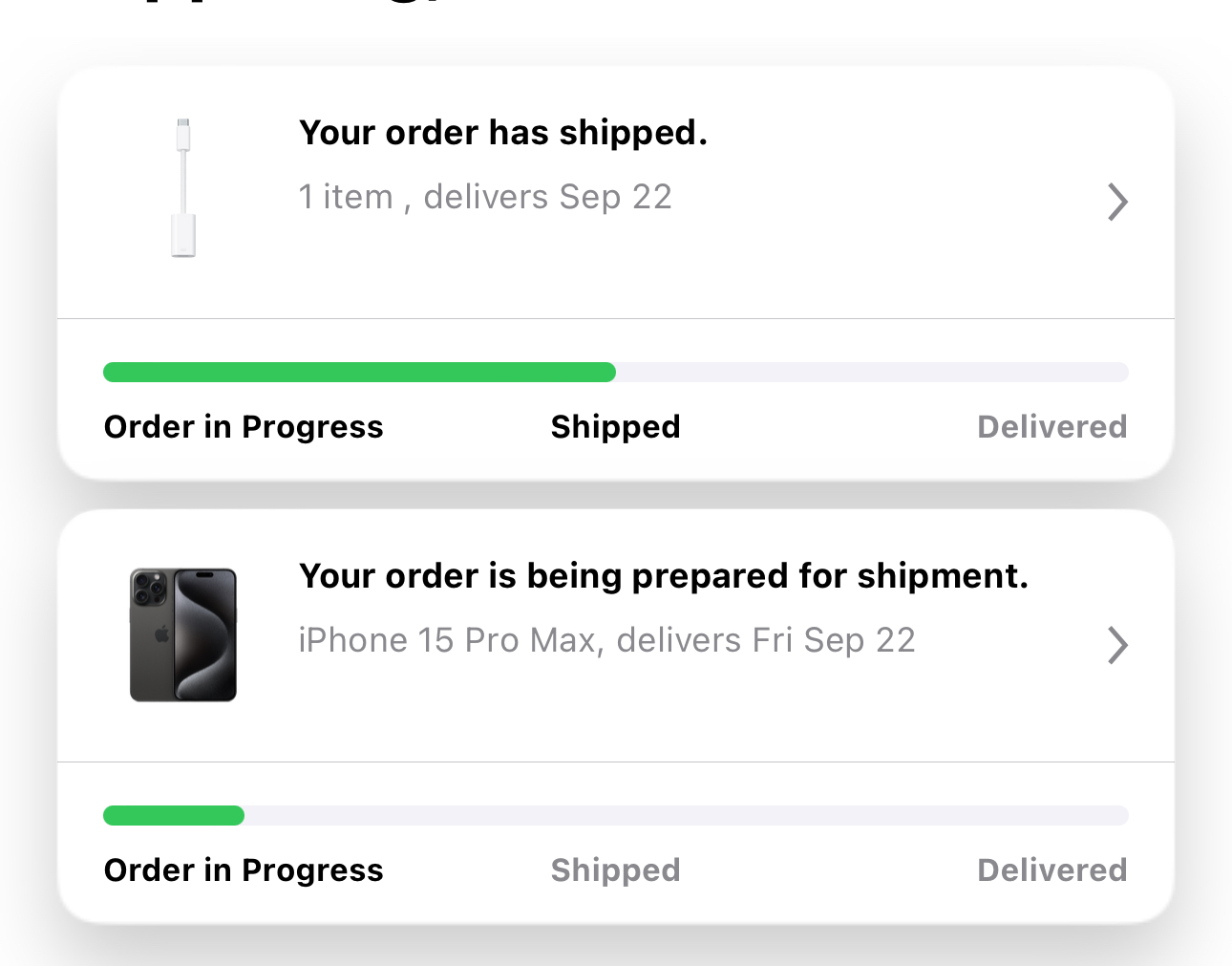Viewport: 1232px width, 966px height.
Task: Select the grayed "Shipped" stage on the iPhone order
Action: point(615,870)
